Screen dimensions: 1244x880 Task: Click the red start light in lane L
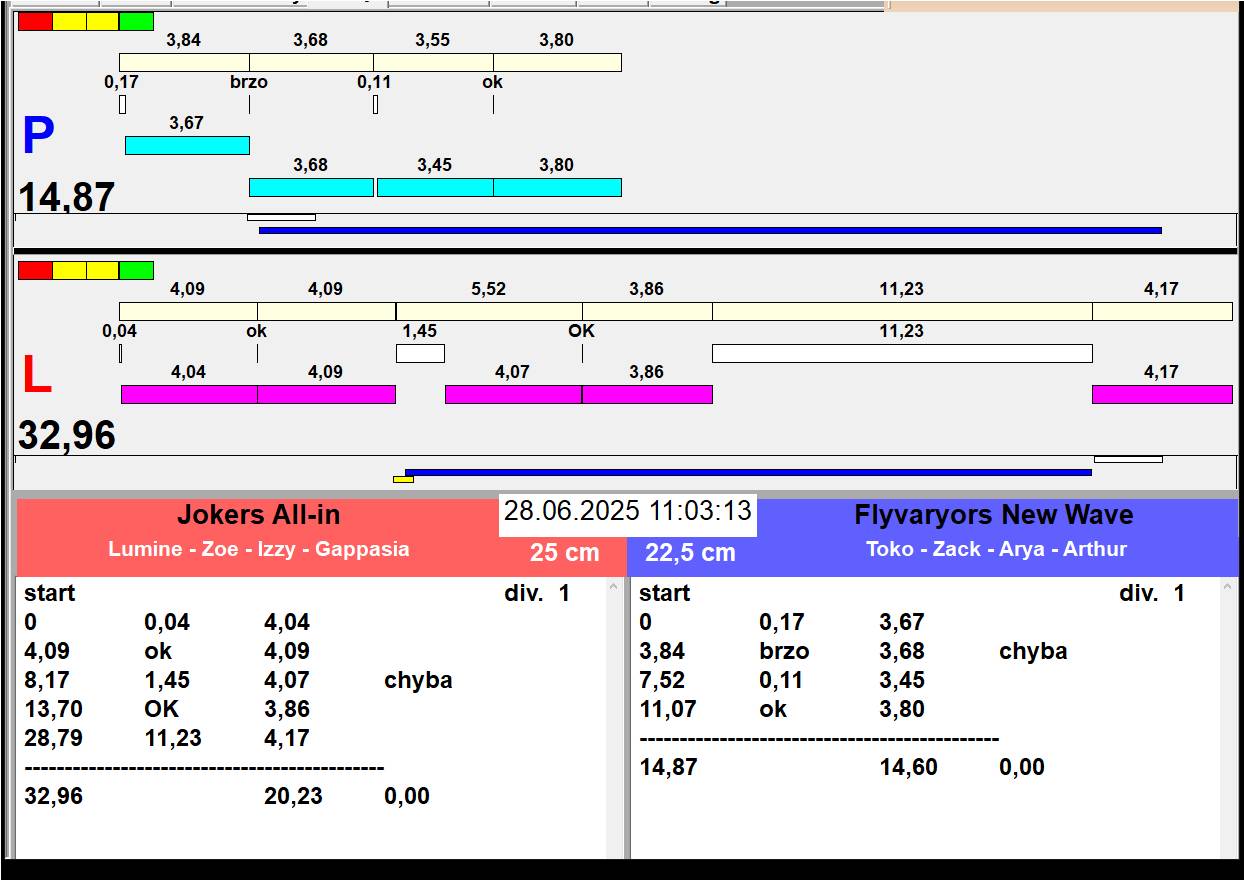pos(35,270)
